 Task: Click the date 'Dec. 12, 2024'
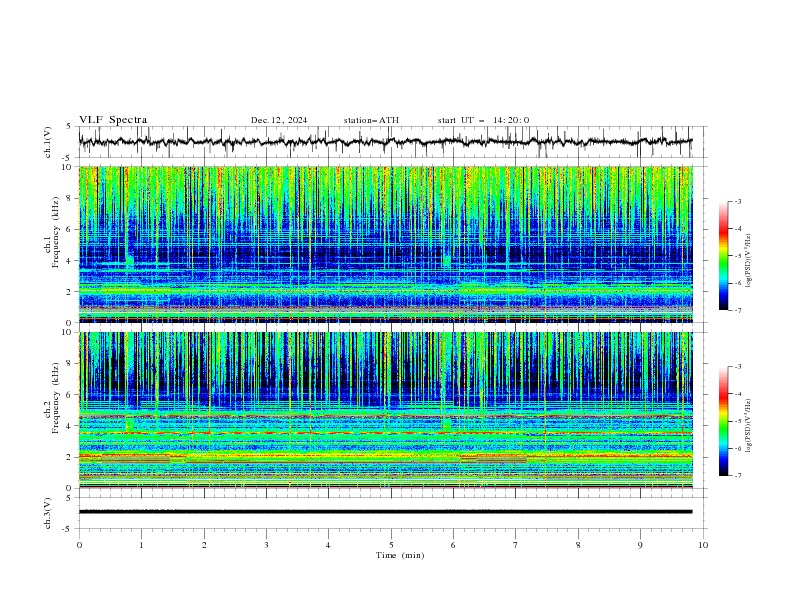click(x=279, y=120)
